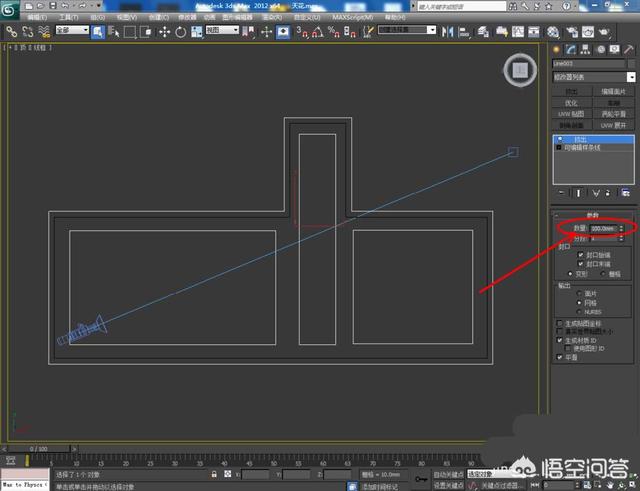
Task: Toggle the 3D Snaps icon
Action: 302,32
